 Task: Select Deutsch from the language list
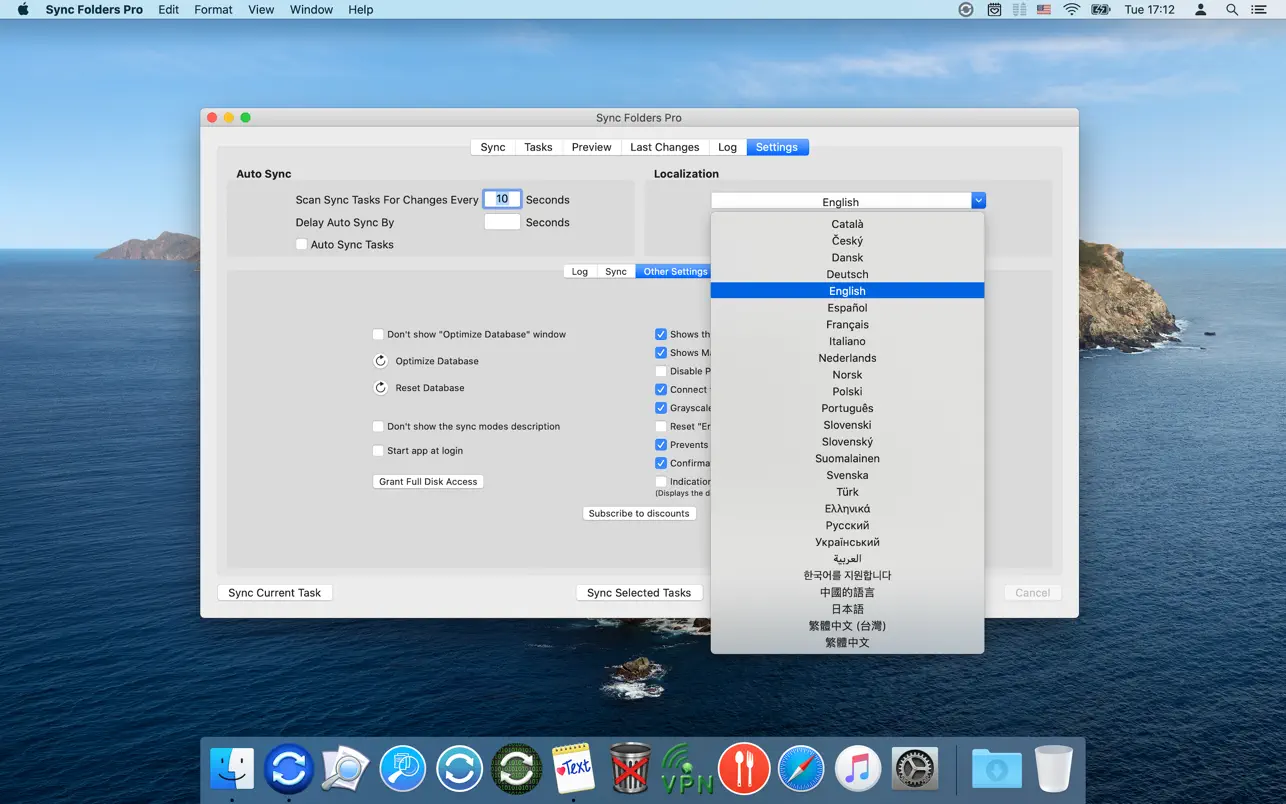847,274
